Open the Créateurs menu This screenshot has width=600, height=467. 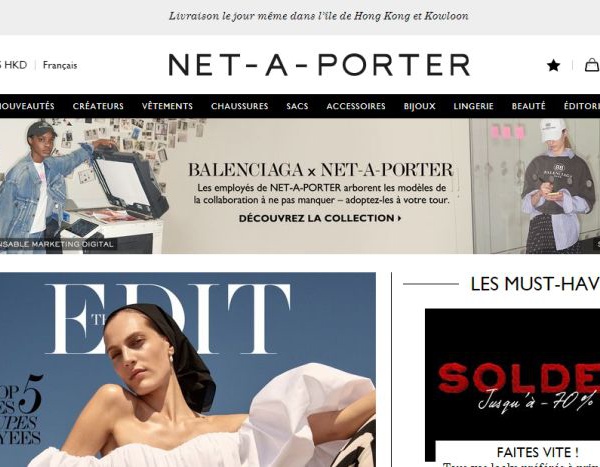tap(98, 106)
